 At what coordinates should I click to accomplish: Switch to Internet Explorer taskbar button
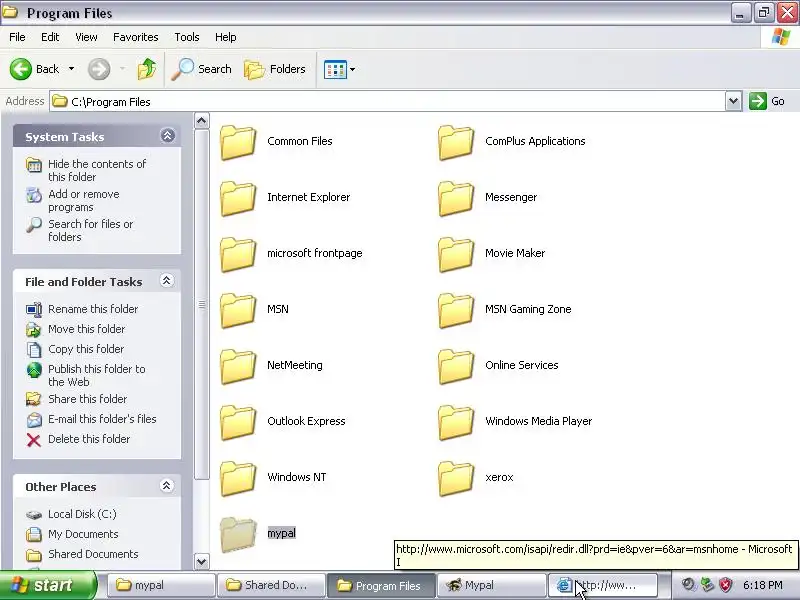tap(602, 585)
